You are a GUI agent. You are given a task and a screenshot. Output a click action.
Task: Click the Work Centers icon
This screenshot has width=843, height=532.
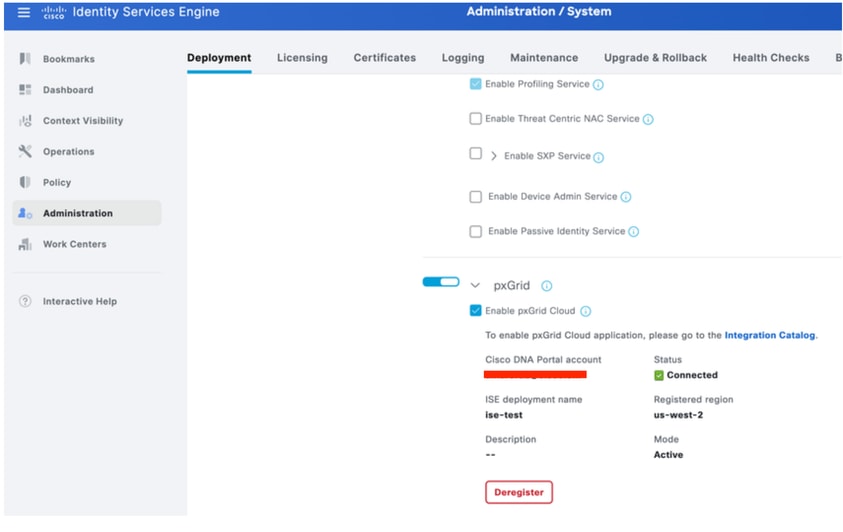click(x=25, y=244)
